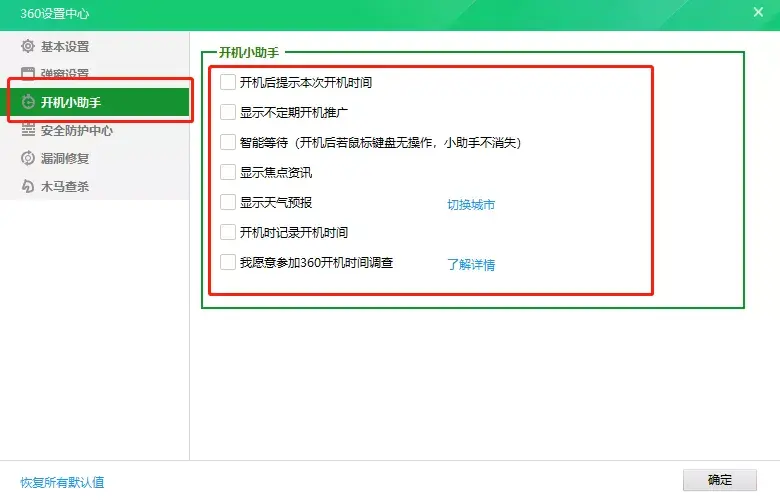The width and height of the screenshot is (780, 500).
Task: Select the 开机小助手 sidebar item
Action: [x=95, y=102]
